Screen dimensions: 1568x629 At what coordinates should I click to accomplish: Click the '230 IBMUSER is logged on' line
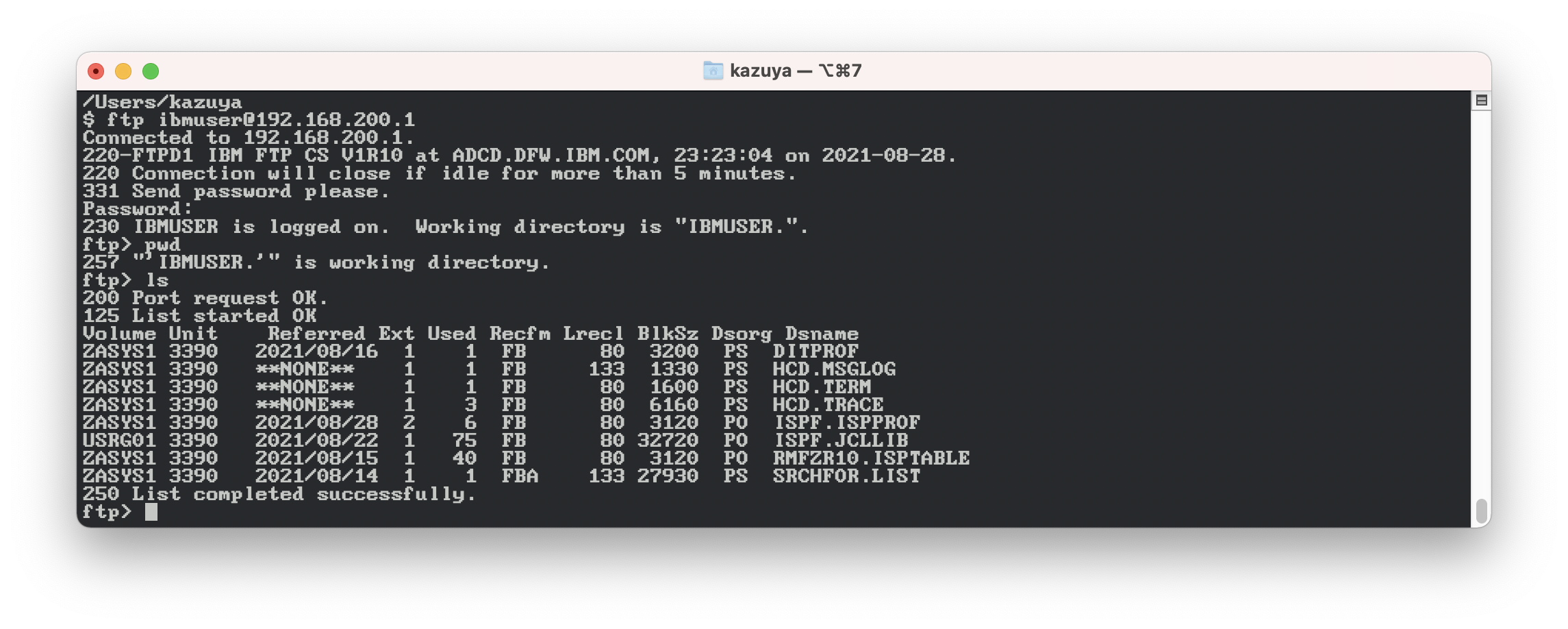point(446,227)
